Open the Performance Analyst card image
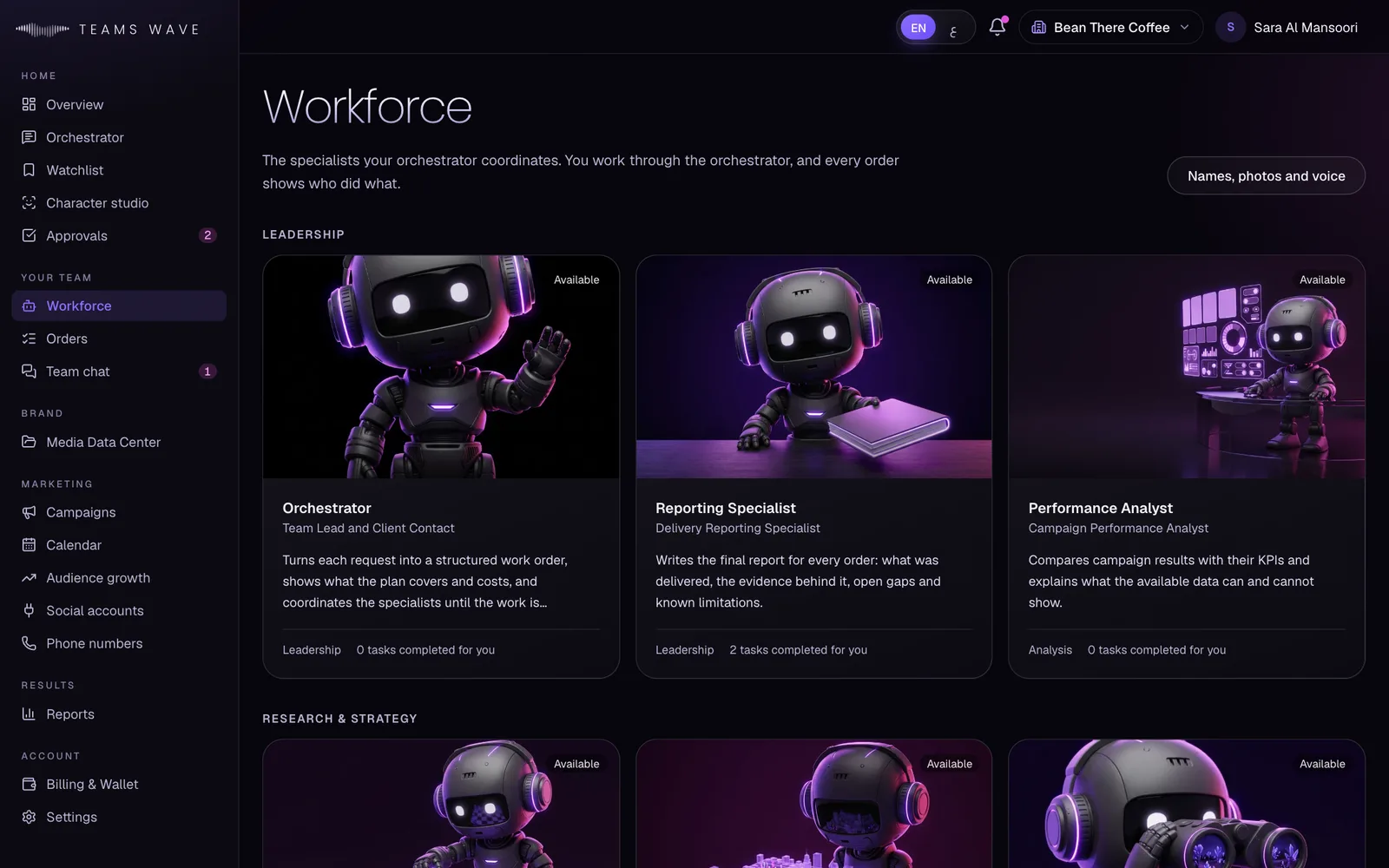Screen dimensions: 1389x868 click(x=1187, y=366)
